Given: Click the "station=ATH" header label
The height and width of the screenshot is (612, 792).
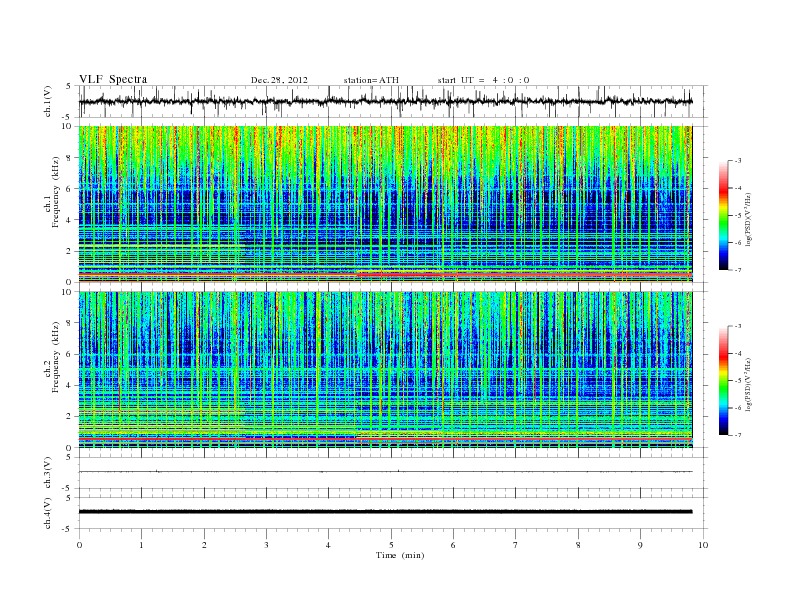Looking at the screenshot, I should pos(371,80).
